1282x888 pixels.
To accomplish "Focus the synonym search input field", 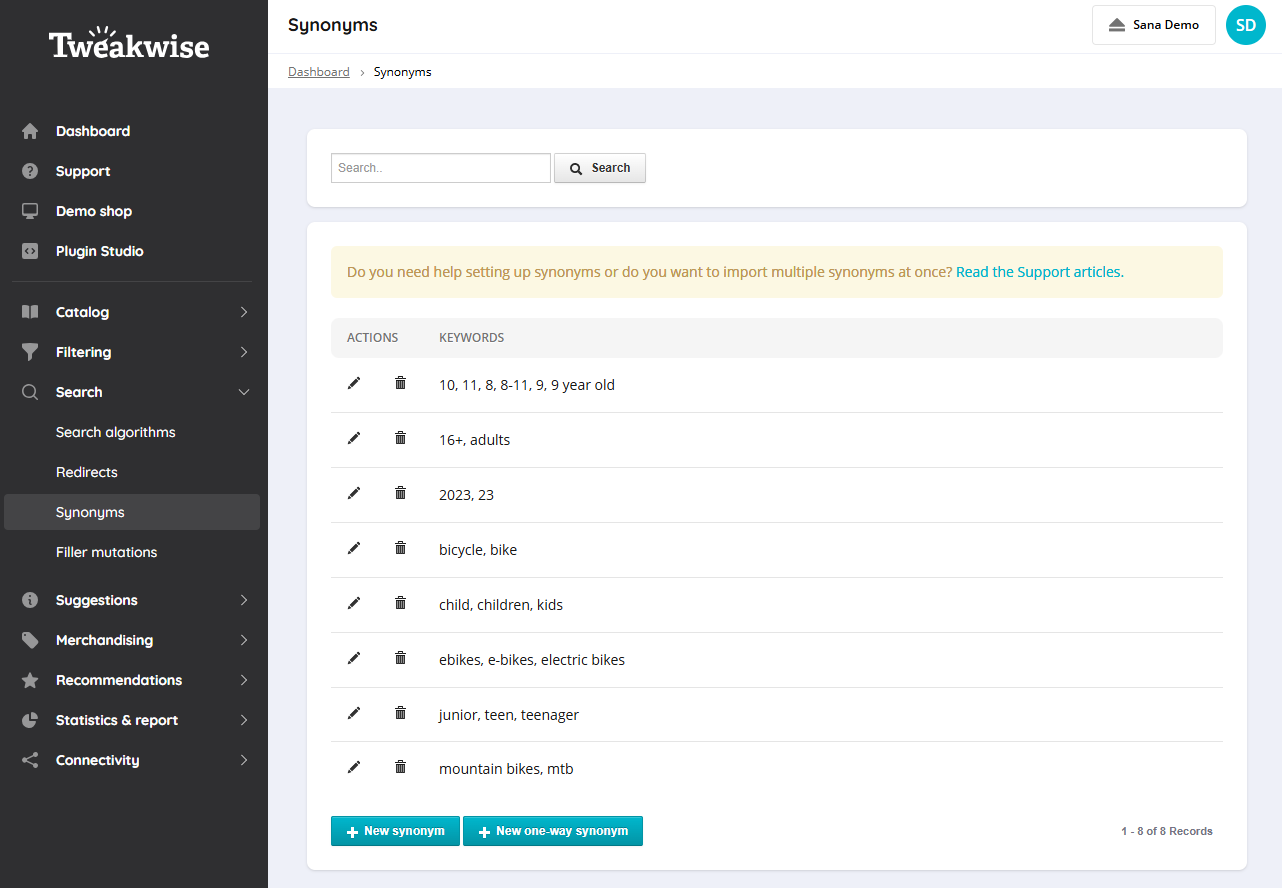I will click(441, 168).
